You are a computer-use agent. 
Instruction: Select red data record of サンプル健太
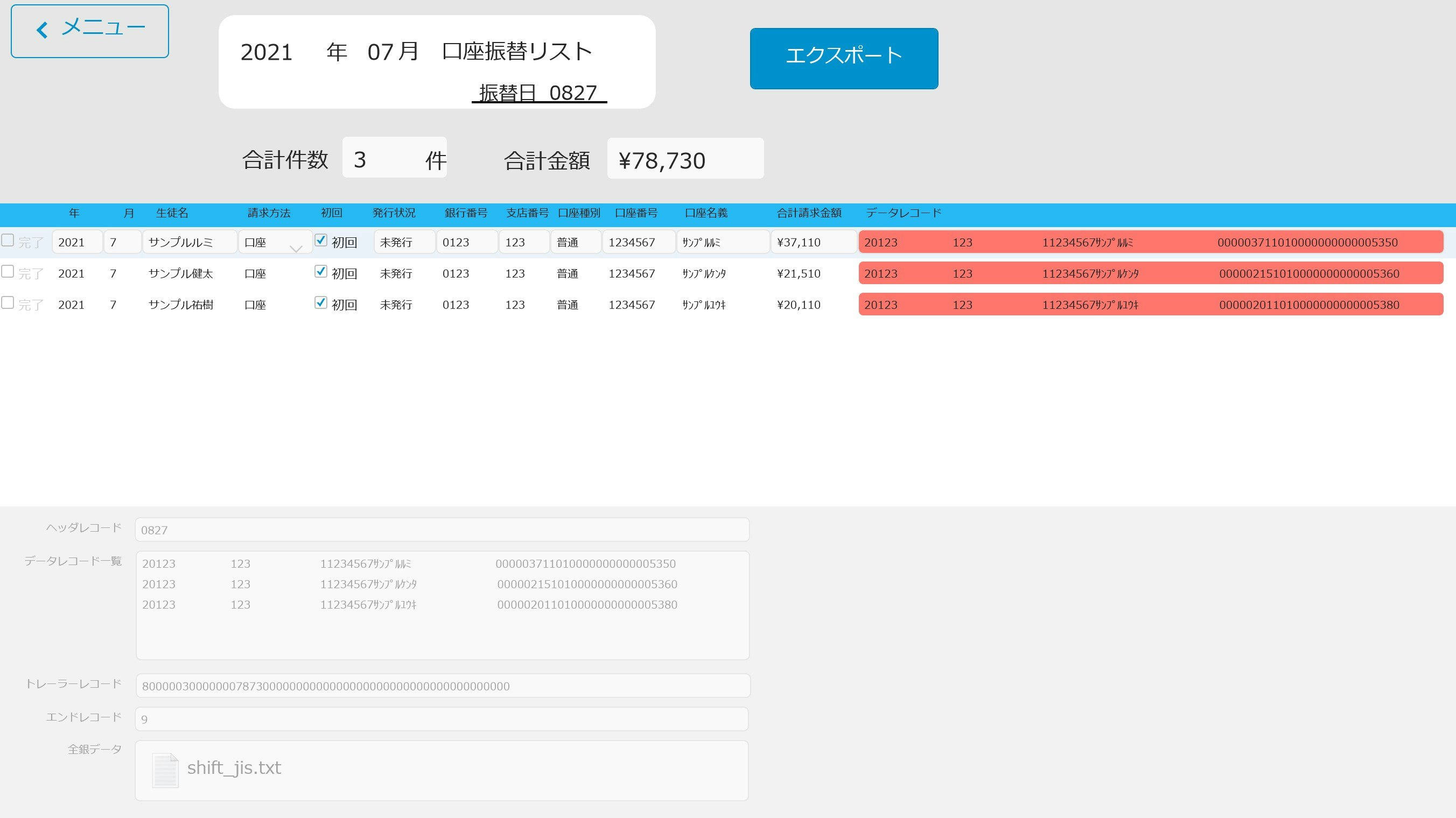click(x=1150, y=273)
